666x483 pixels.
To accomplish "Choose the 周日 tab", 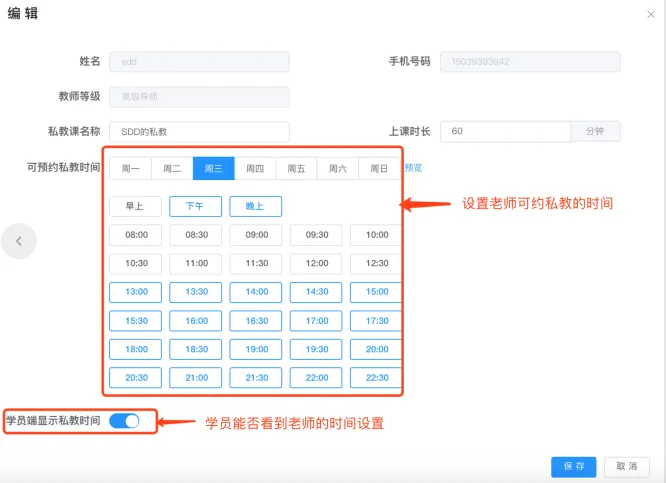I will coord(378,169).
